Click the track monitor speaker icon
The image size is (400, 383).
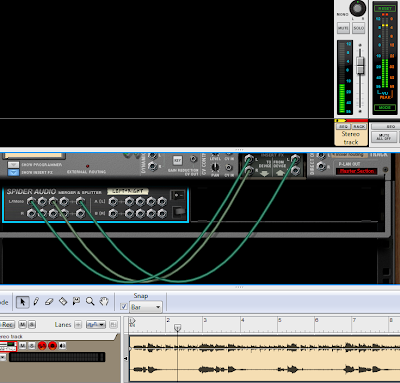click(62, 346)
